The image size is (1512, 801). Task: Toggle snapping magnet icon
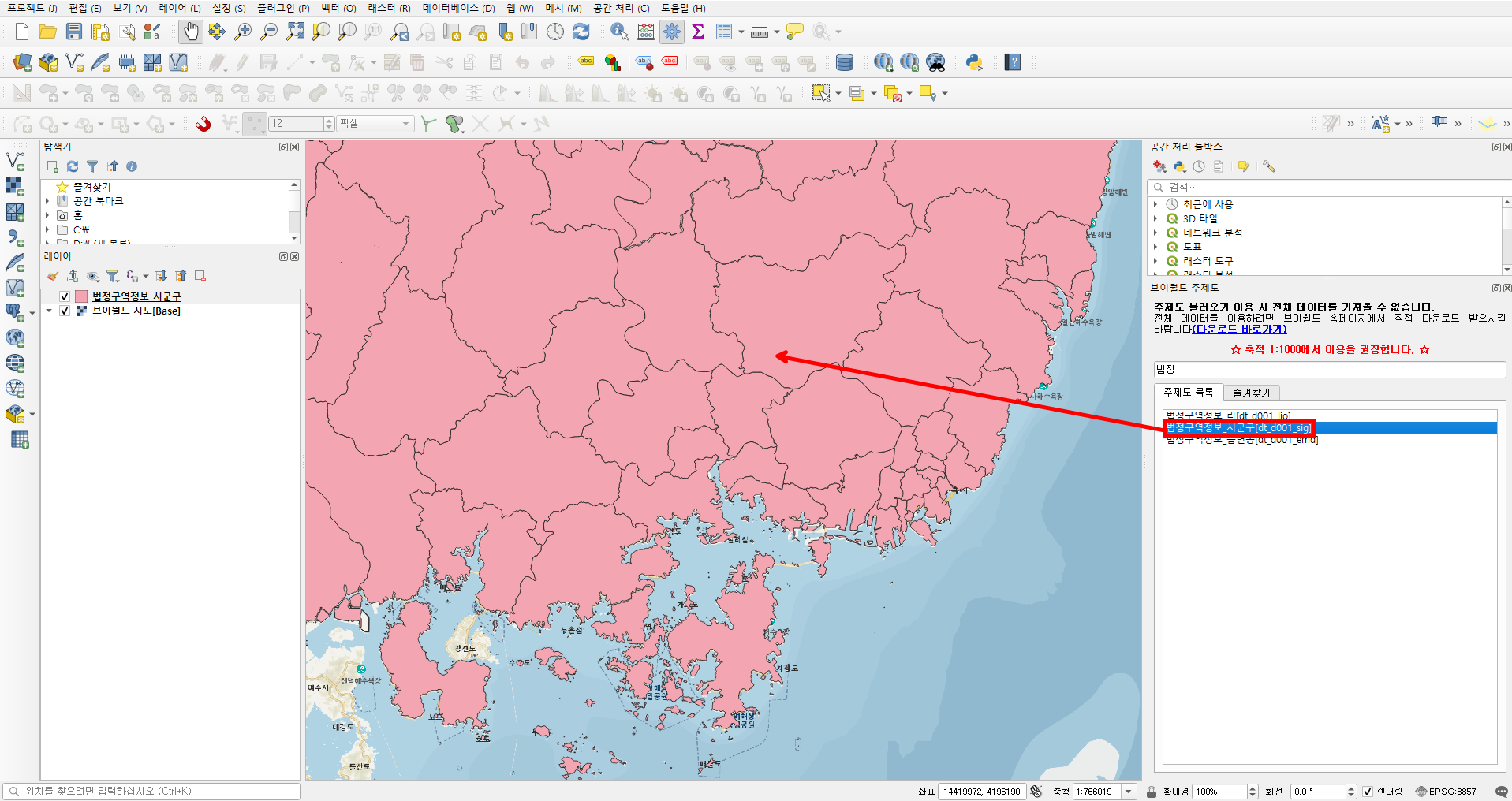(203, 124)
